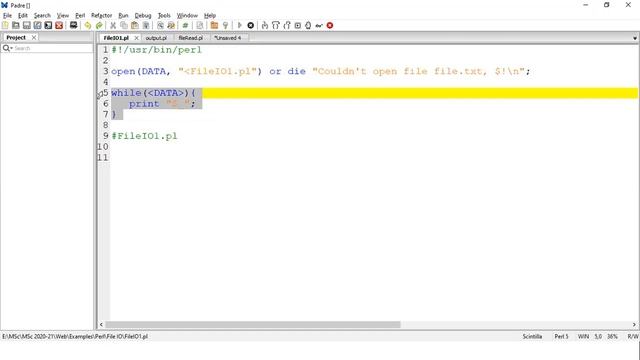
Task: Close the FileIO1.pl tab
Action: (x=137, y=38)
